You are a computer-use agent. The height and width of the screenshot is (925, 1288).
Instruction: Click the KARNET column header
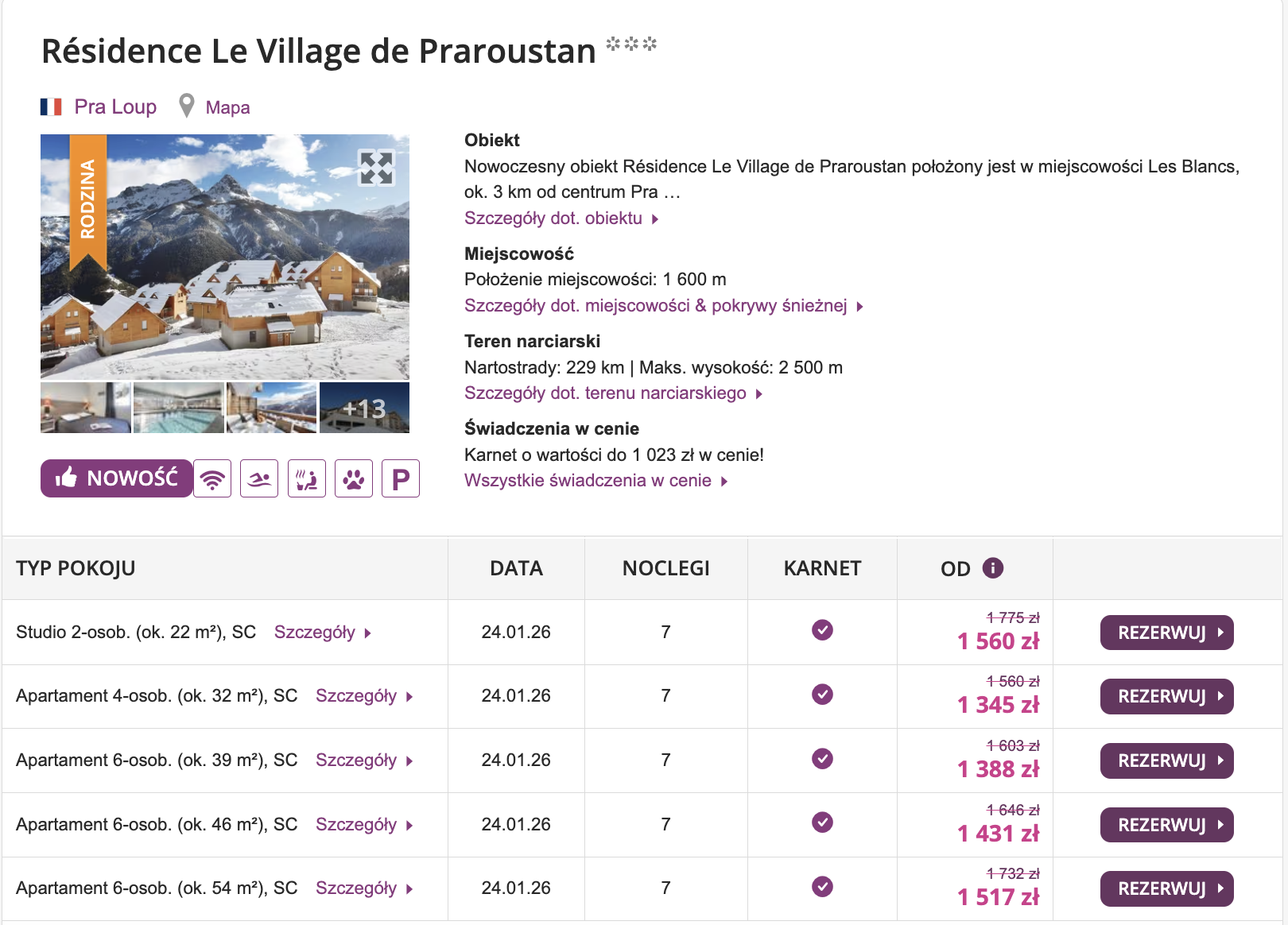821,567
